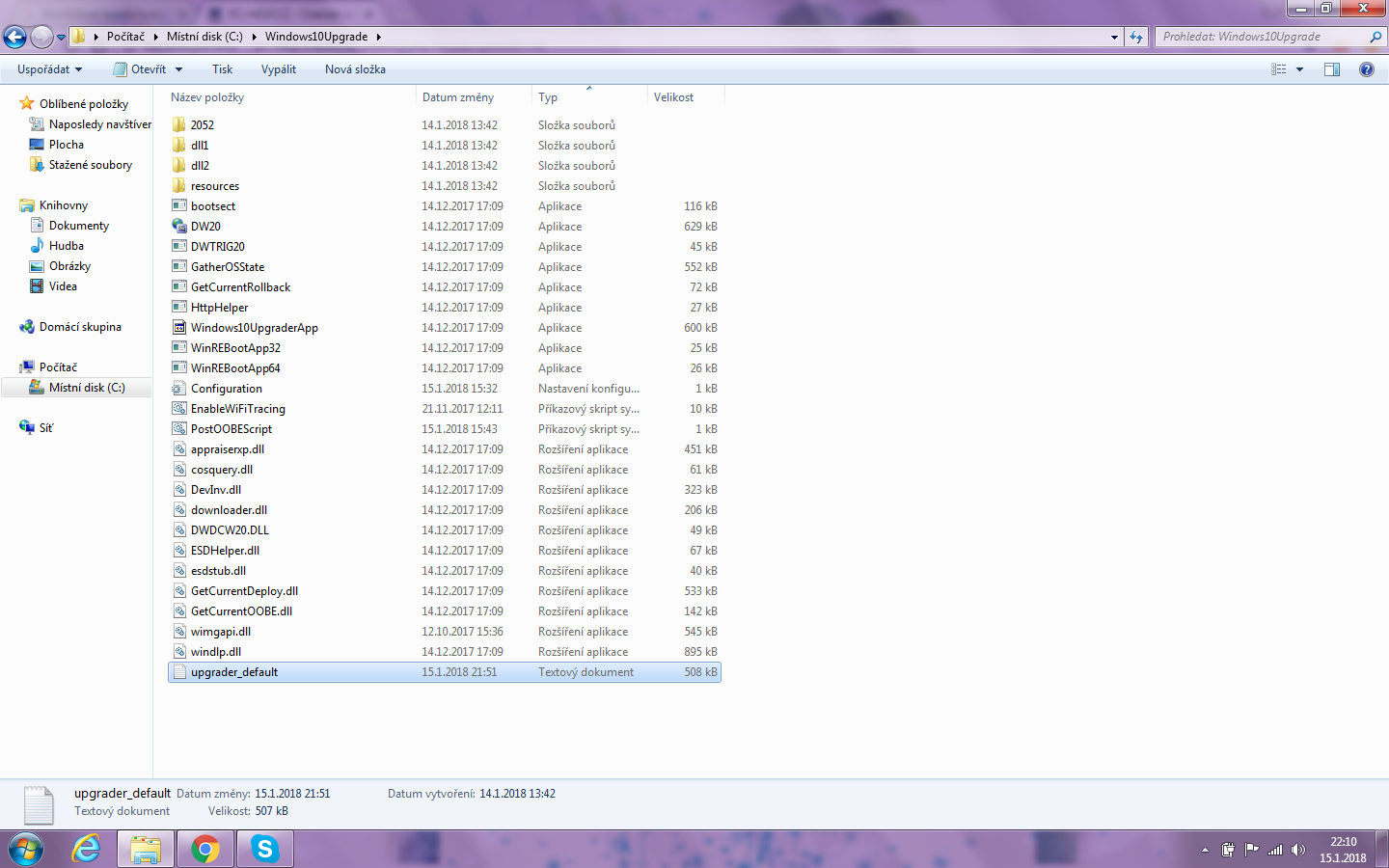Viewport: 1389px width, 868px height.
Task: Open view options dropdown arrow
Action: 1299,69
